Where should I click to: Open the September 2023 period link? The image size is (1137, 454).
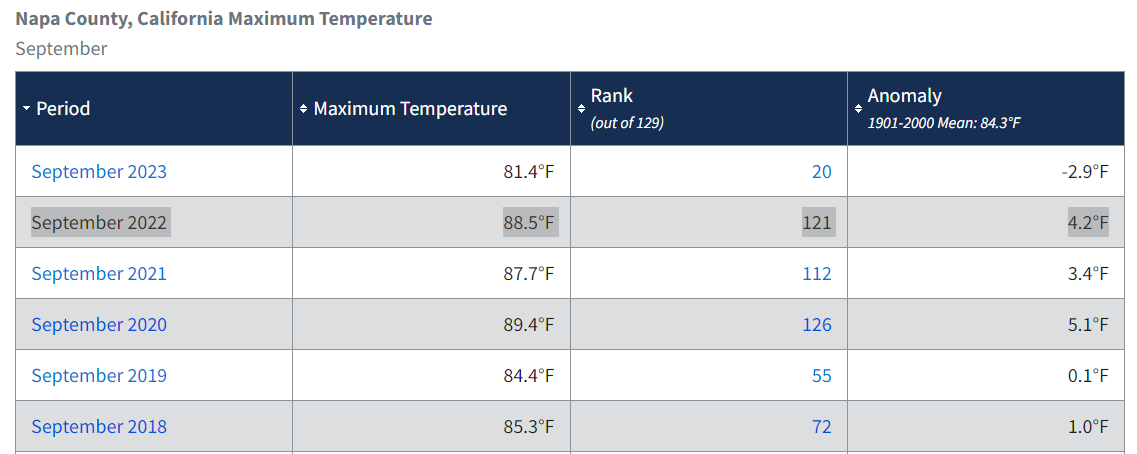[x=99, y=171]
